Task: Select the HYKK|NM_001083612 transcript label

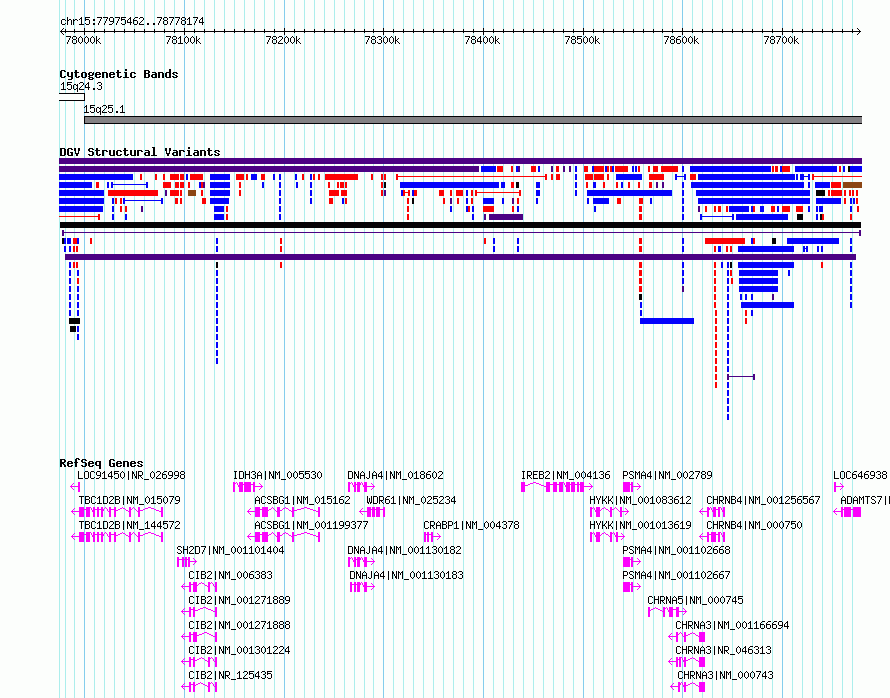Action: click(x=640, y=500)
